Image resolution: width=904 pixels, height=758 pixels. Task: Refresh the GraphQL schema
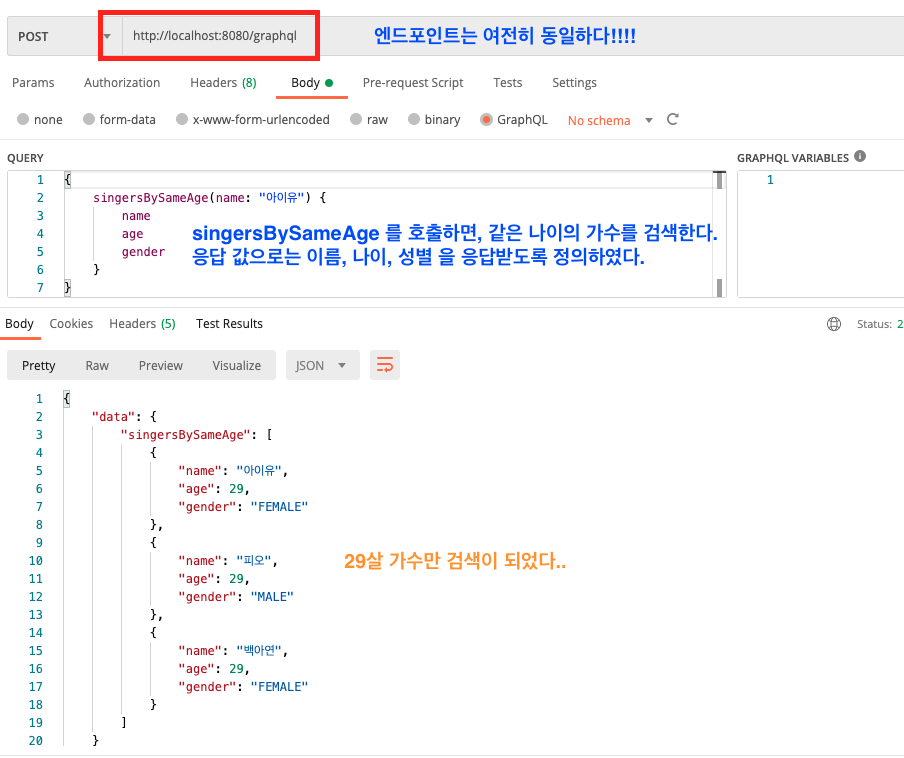click(x=672, y=119)
